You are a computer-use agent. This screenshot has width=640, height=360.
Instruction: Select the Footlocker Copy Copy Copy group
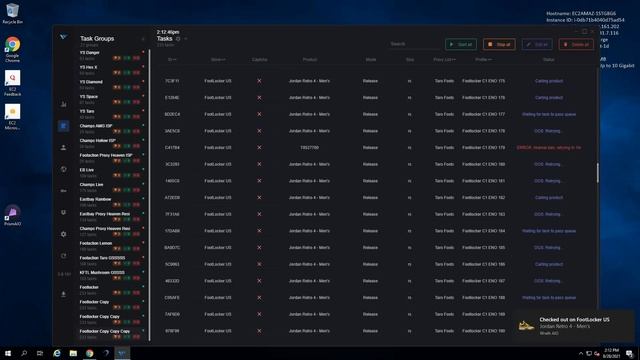pyautogui.click(x=111, y=334)
